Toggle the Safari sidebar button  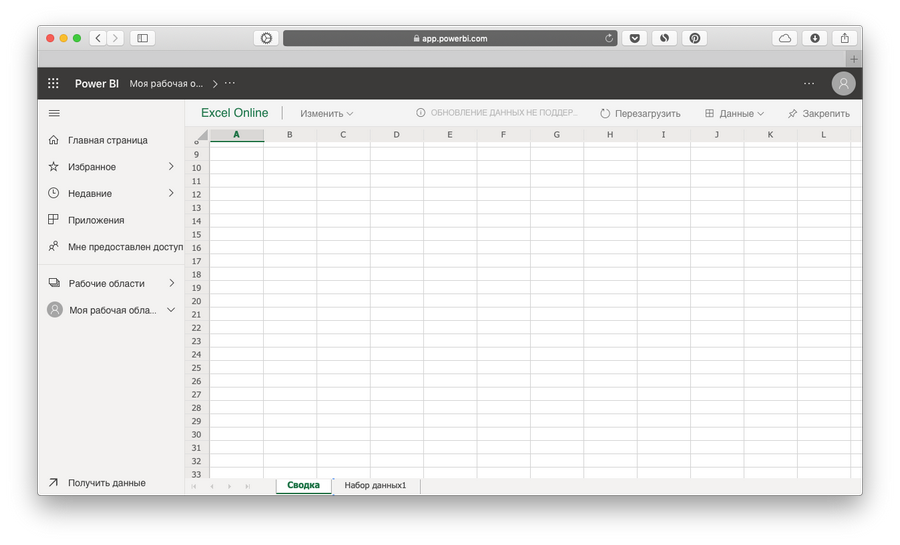coord(142,38)
